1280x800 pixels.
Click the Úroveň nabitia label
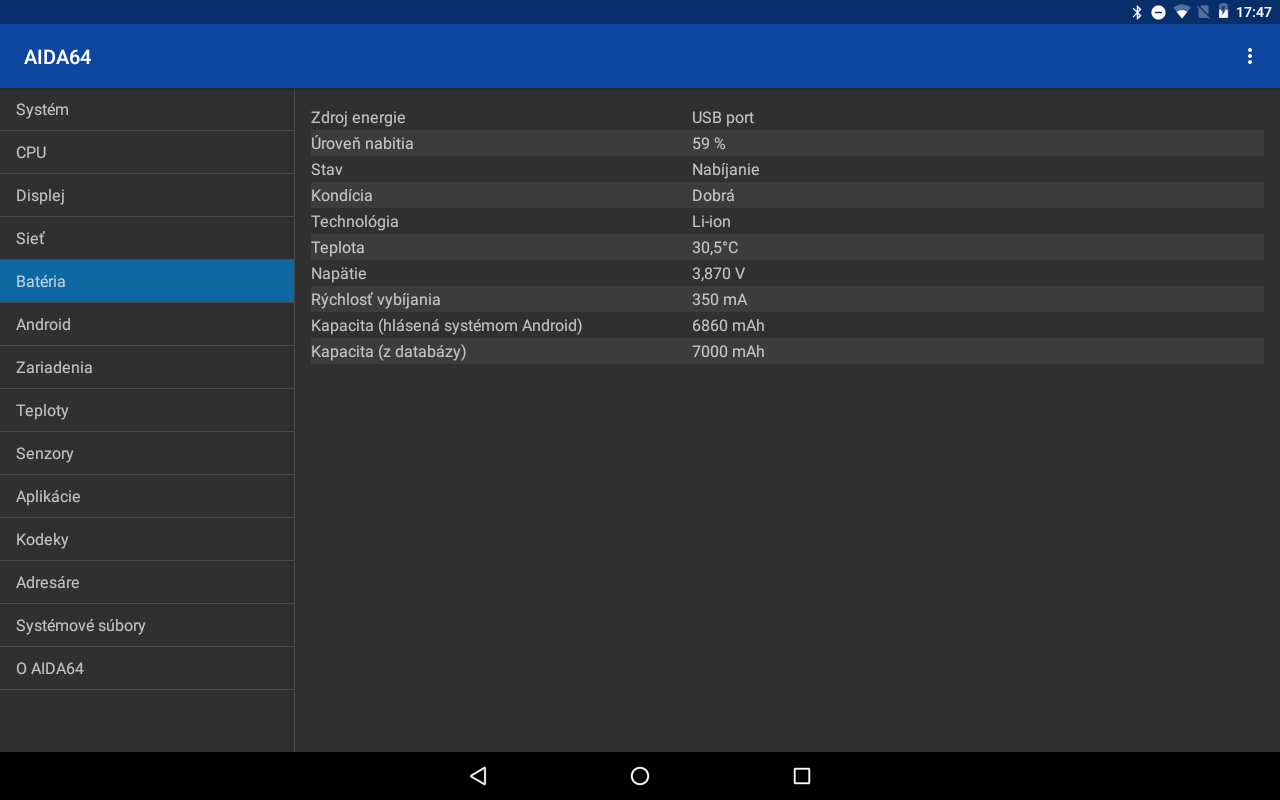[362, 143]
